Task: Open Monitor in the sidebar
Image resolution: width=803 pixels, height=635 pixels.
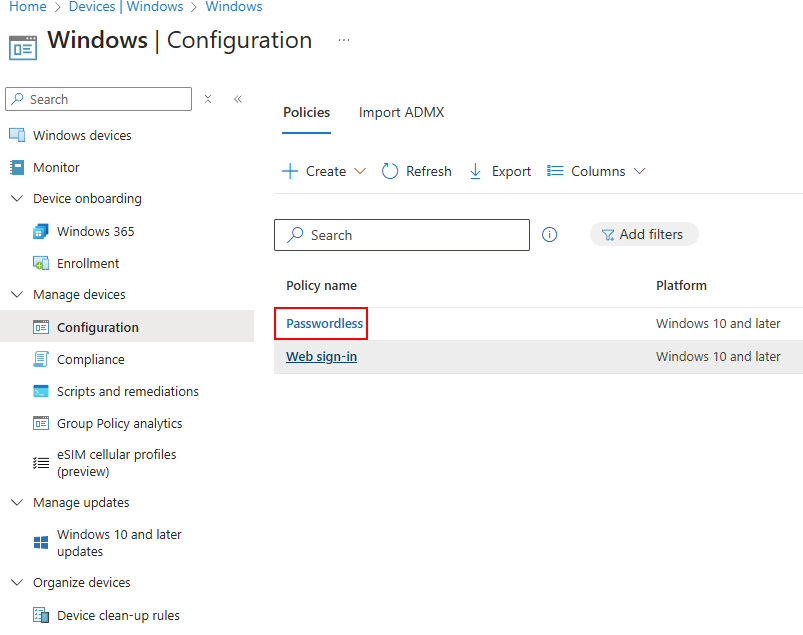Action: (56, 167)
